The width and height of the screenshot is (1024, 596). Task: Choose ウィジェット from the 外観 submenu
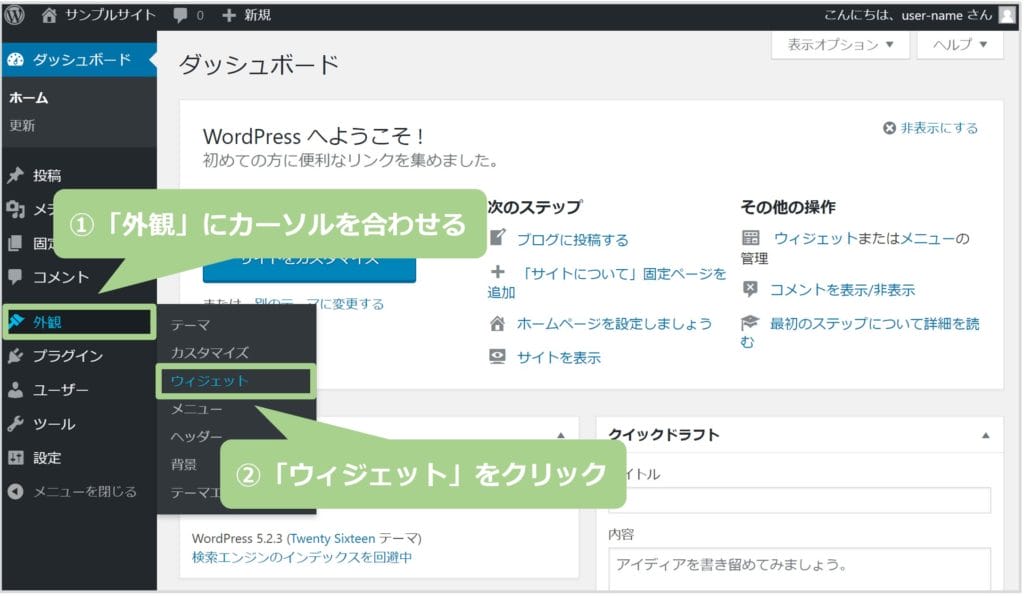click(210, 381)
